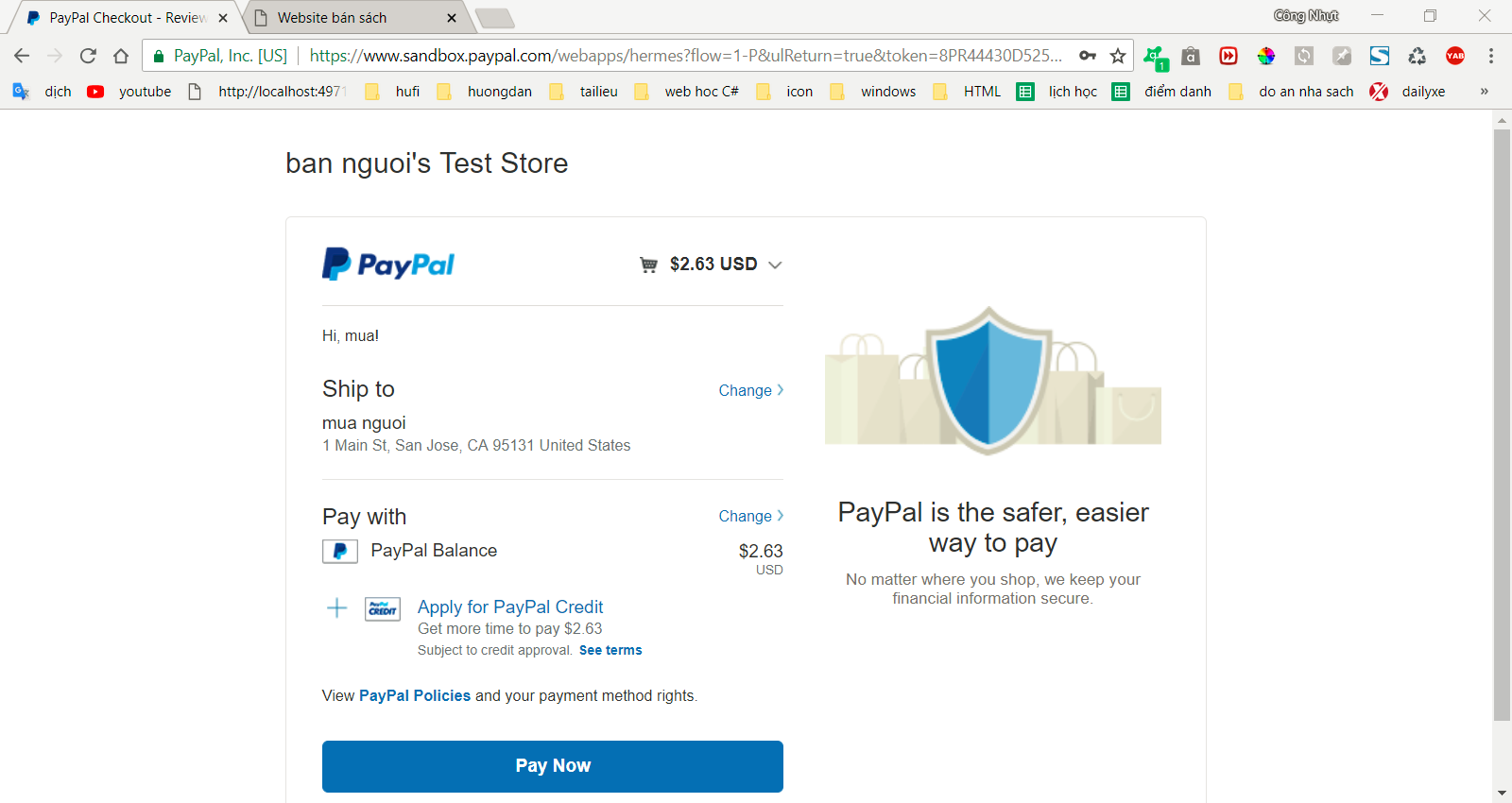Click the scrollbar down arrow
Viewport: 1512px width, 803px height.
click(x=1502, y=794)
